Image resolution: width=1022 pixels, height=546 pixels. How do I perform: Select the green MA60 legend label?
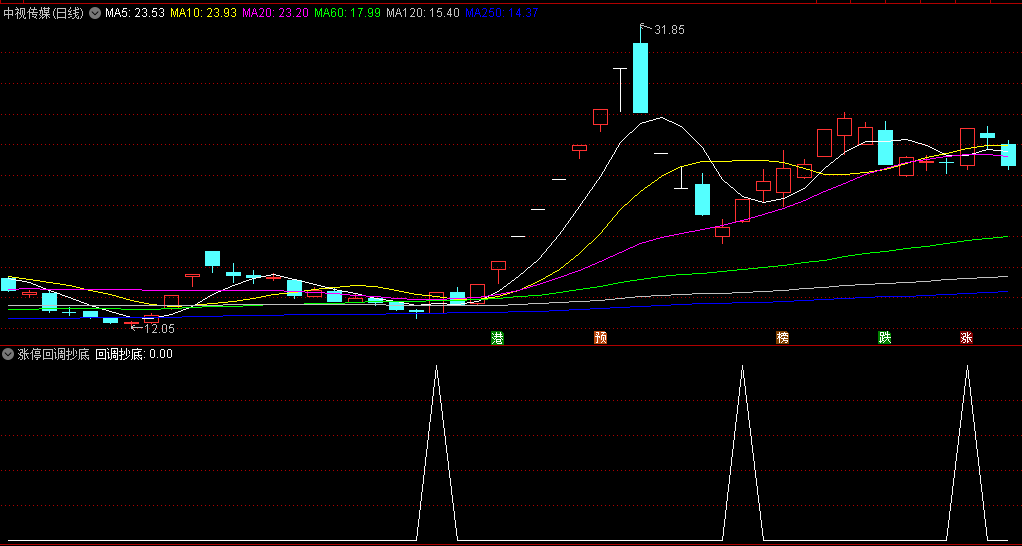click(347, 13)
